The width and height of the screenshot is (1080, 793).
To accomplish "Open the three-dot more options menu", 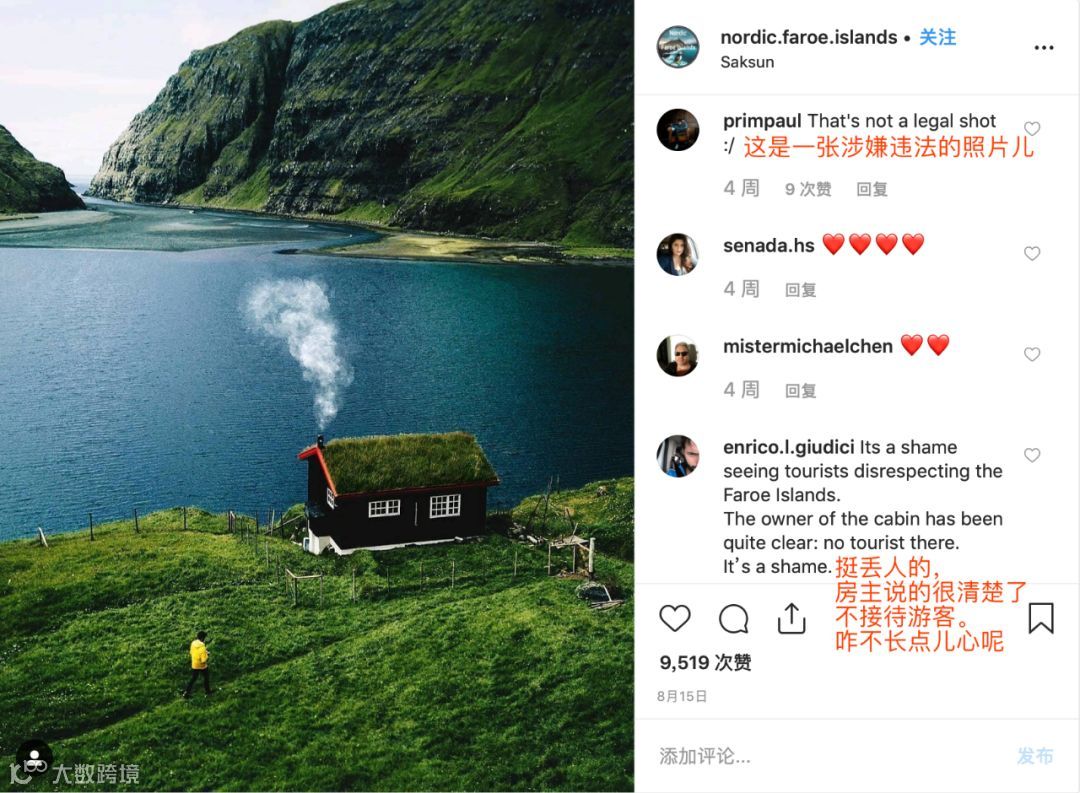I will tap(1043, 48).
